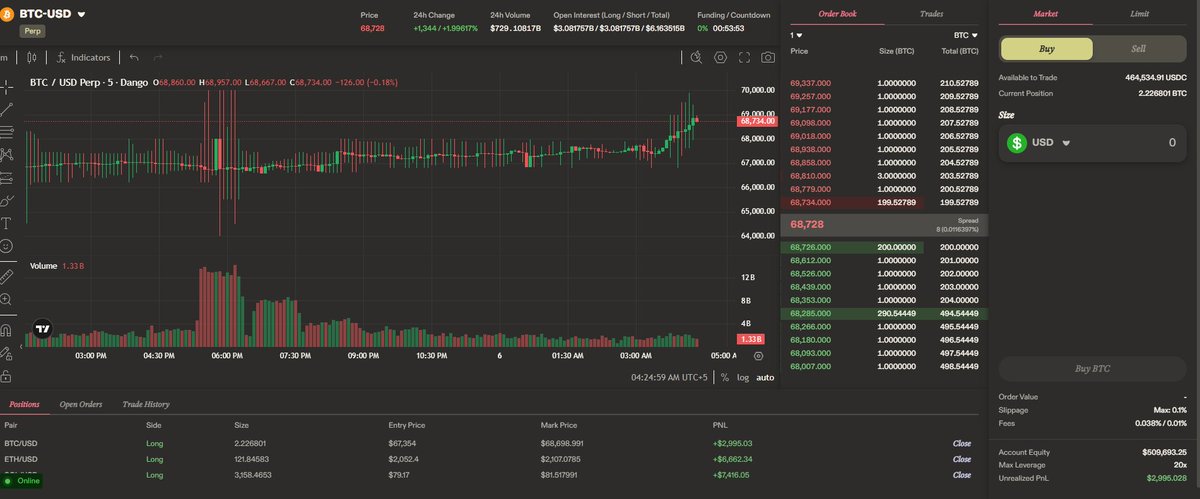Screen dimensions: 1200x499
Task: Click the Max Leverage 20x value
Action: [x=1178, y=466]
